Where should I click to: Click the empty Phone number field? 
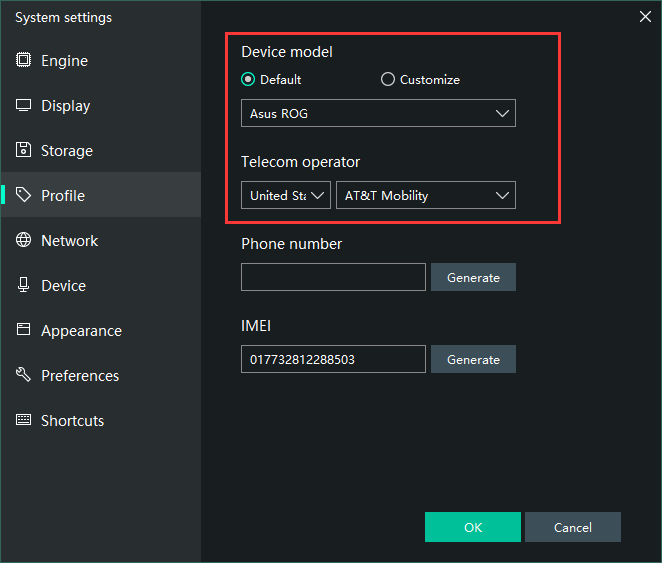click(x=333, y=277)
